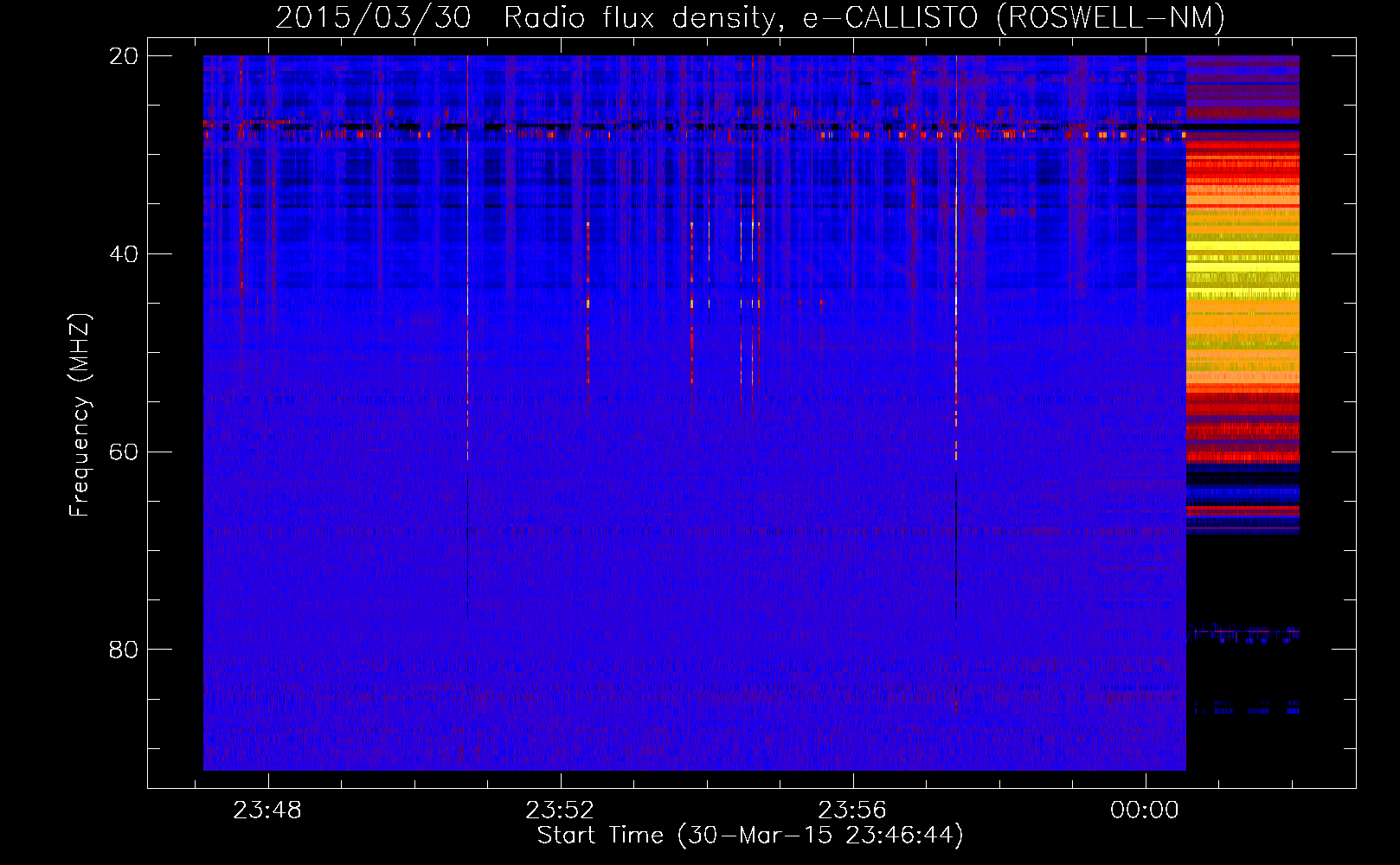Click the "23:48" time tick label
Image resolution: width=1400 pixels, height=865 pixels.
[x=267, y=811]
